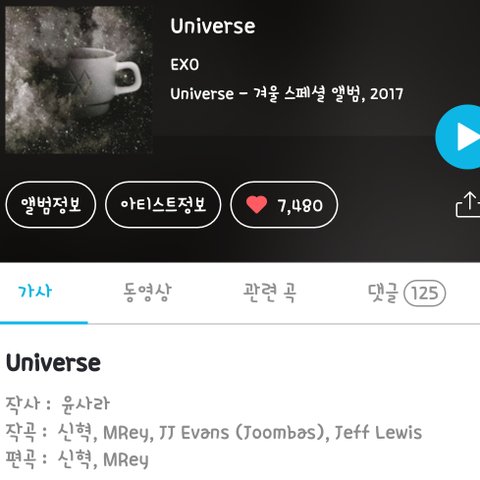Image resolution: width=480 pixels, height=480 pixels.
Task: Select lyricist 윤사라
Action: tap(86, 404)
